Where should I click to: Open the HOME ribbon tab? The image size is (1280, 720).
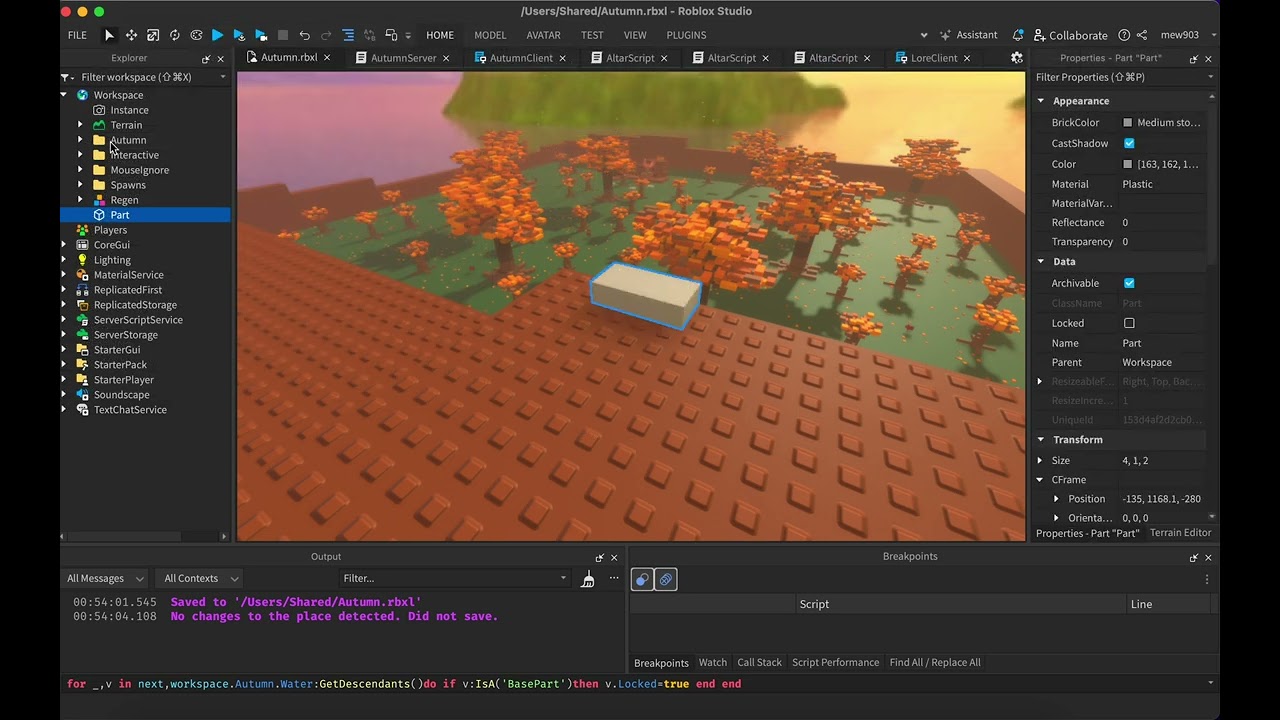(x=440, y=35)
